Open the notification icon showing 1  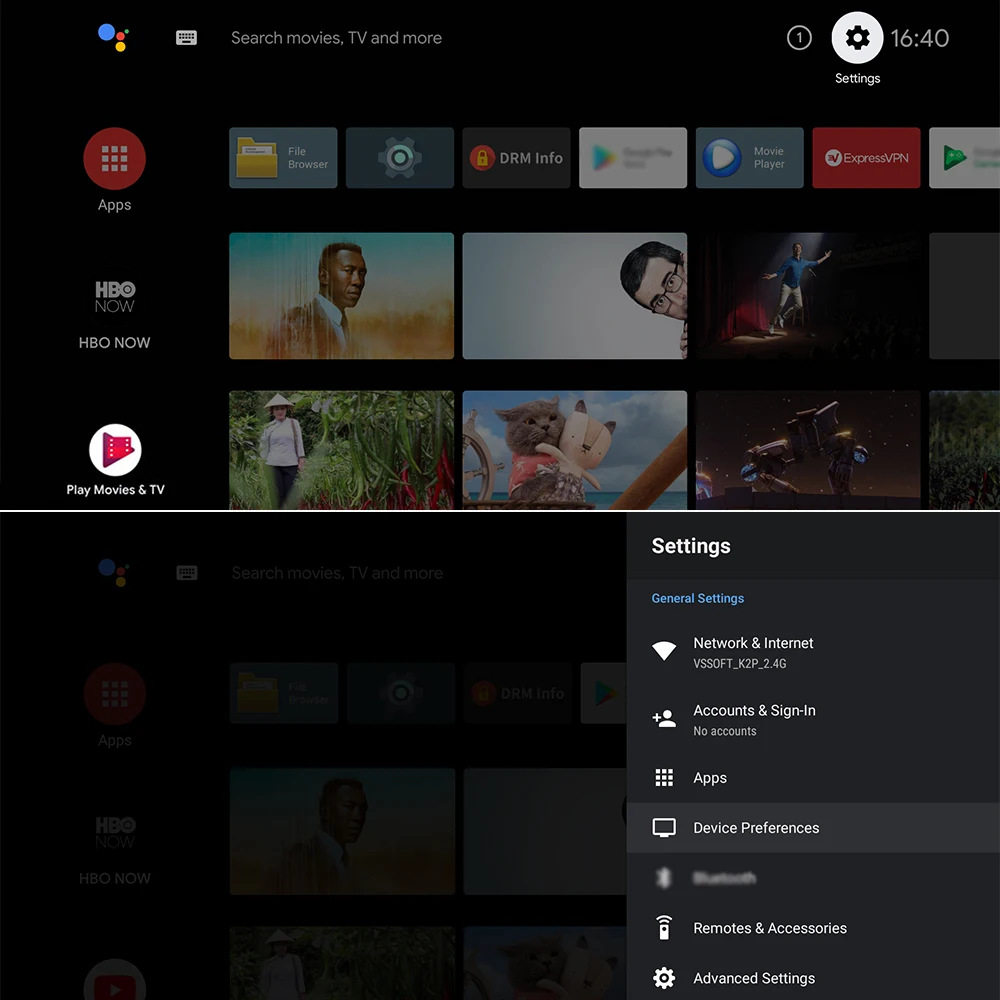pyautogui.click(x=798, y=38)
